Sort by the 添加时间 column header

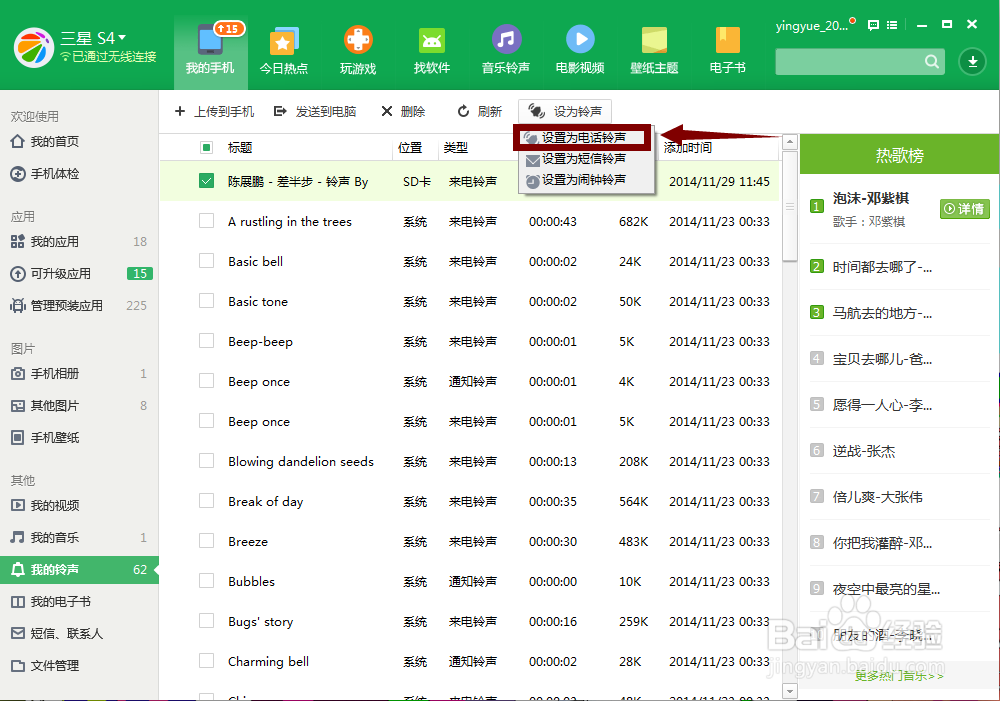688,148
